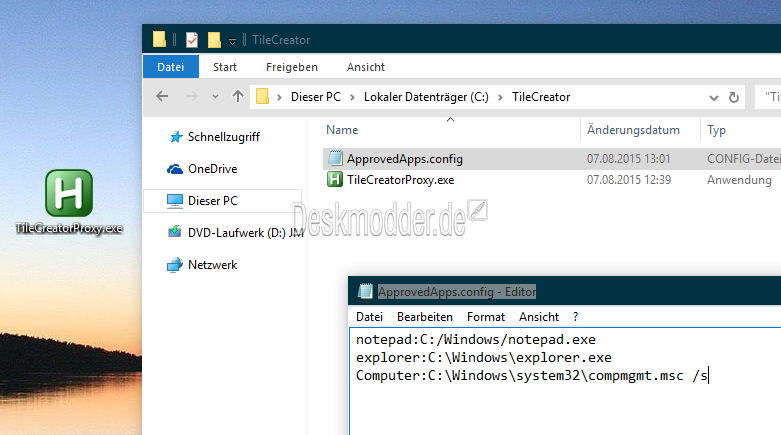Select the TileCreatorProxy.exe file in list
This screenshot has height=435, width=781.
[x=400, y=179]
